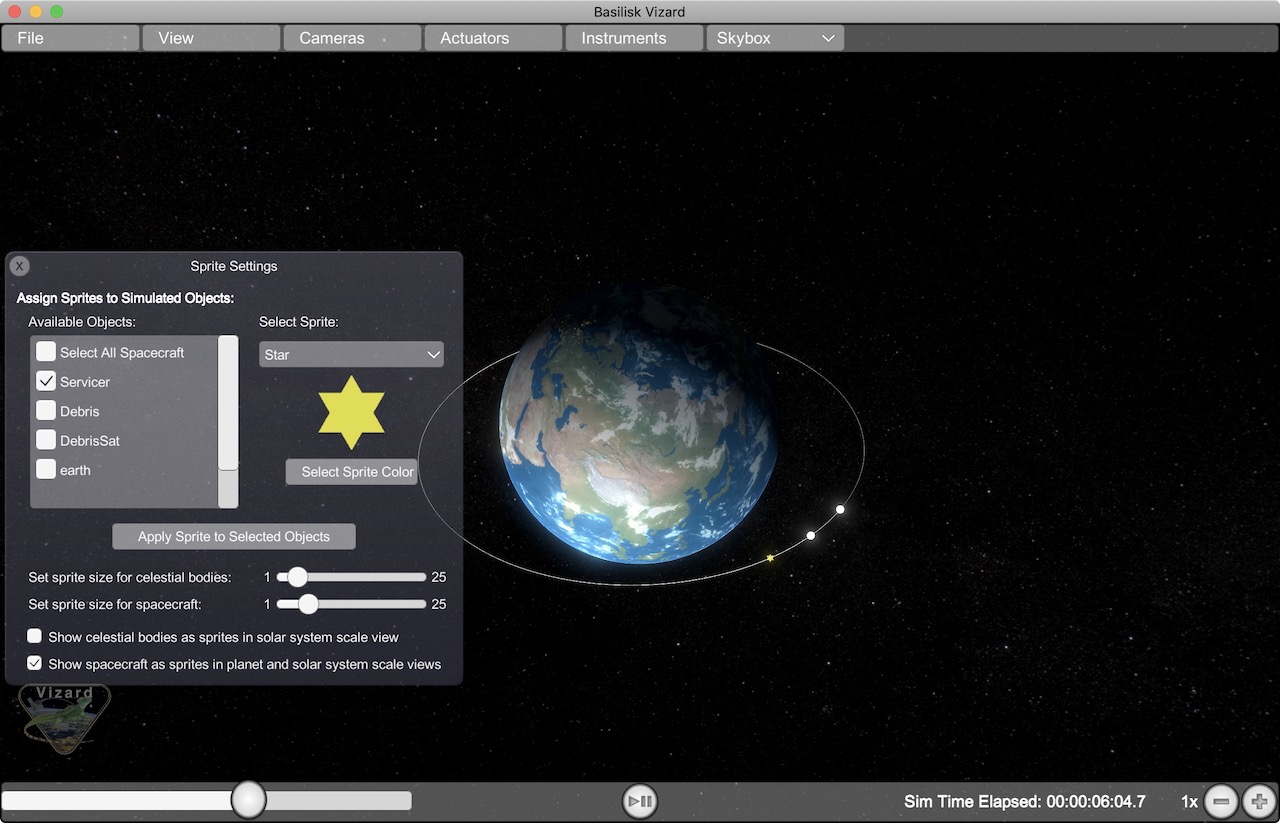Check the Debris object checkbox
This screenshot has height=823, width=1280.
coord(46,410)
